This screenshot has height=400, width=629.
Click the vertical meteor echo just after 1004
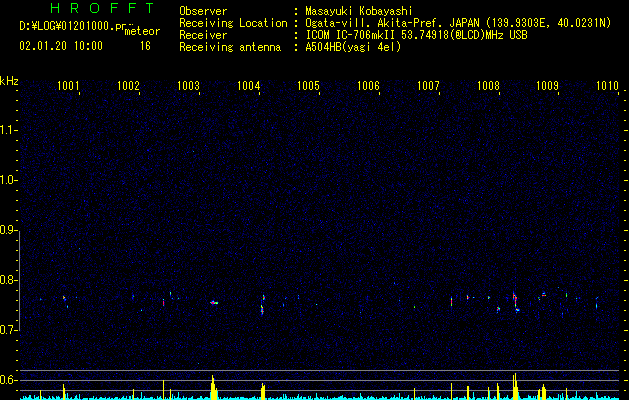262,305
